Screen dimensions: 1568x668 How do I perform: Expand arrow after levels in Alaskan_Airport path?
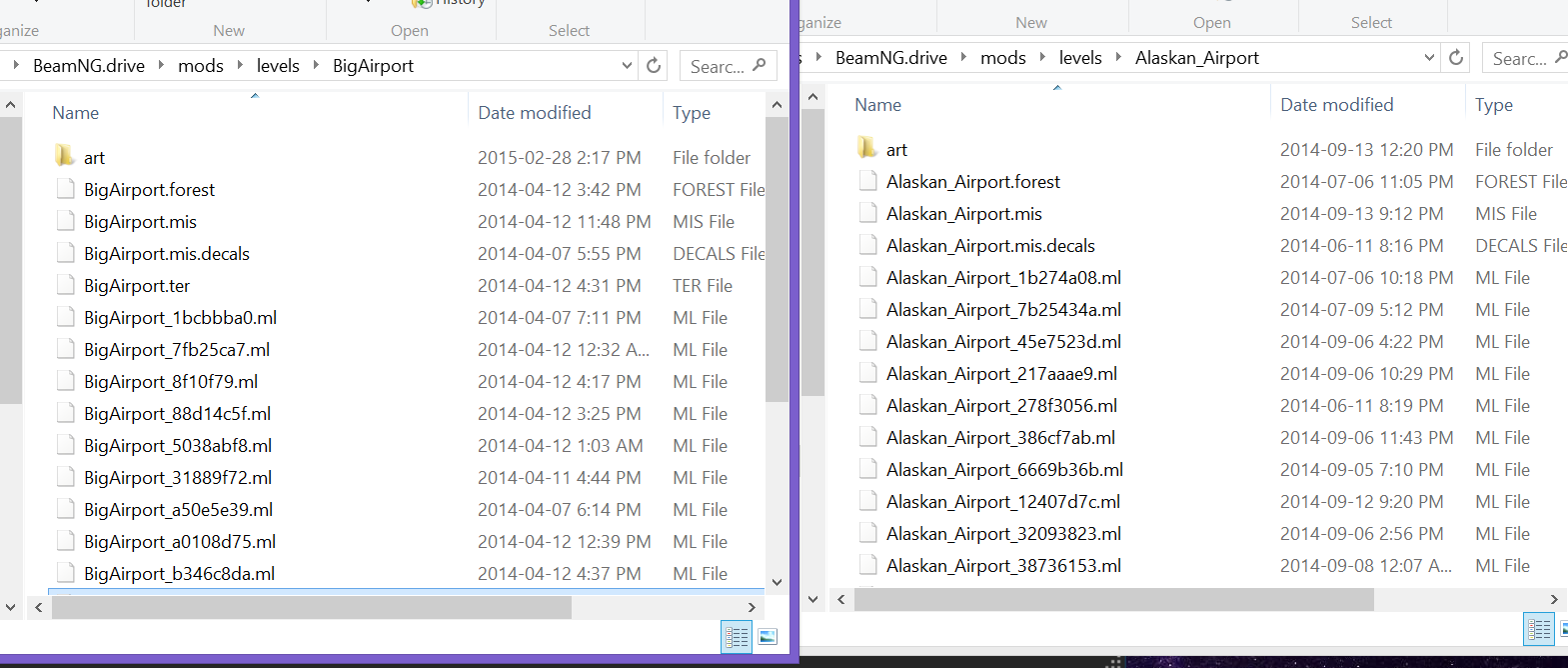1118,57
